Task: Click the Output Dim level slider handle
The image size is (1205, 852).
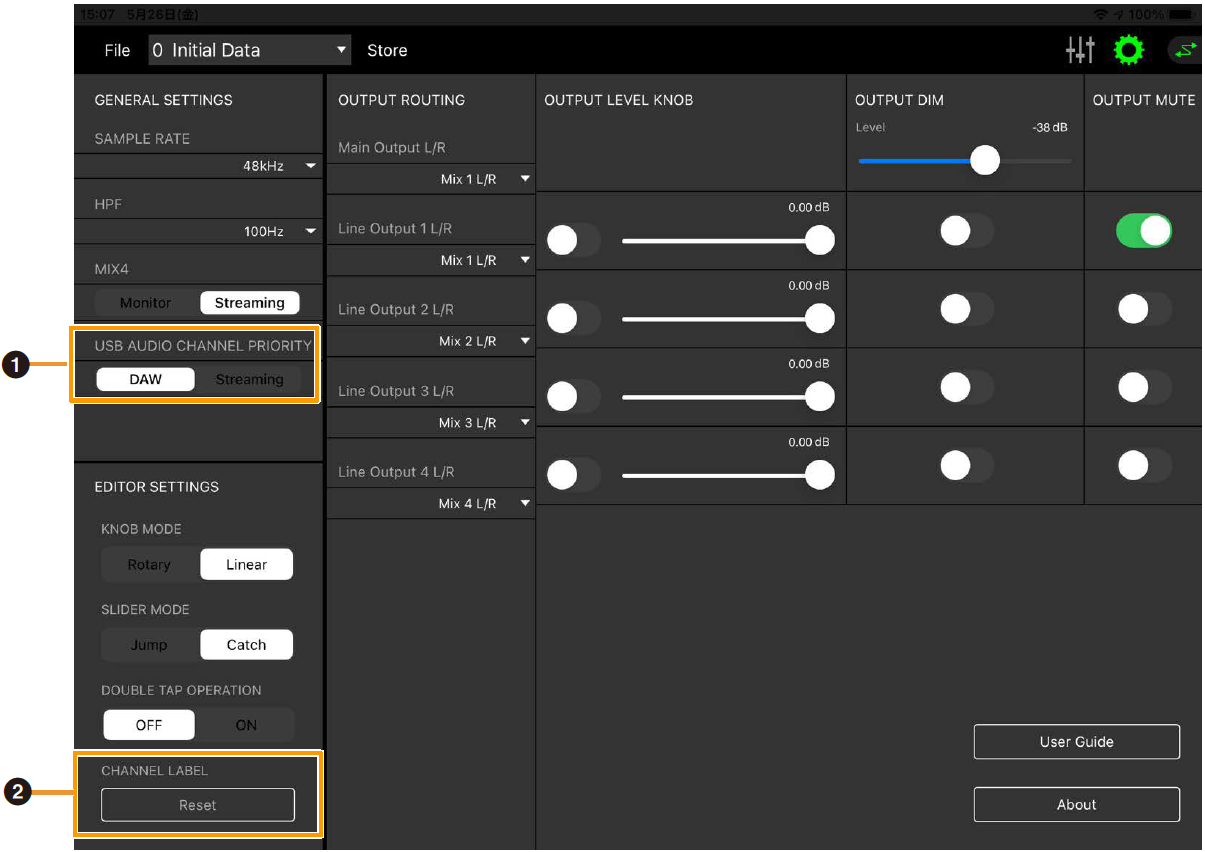Action: (985, 160)
